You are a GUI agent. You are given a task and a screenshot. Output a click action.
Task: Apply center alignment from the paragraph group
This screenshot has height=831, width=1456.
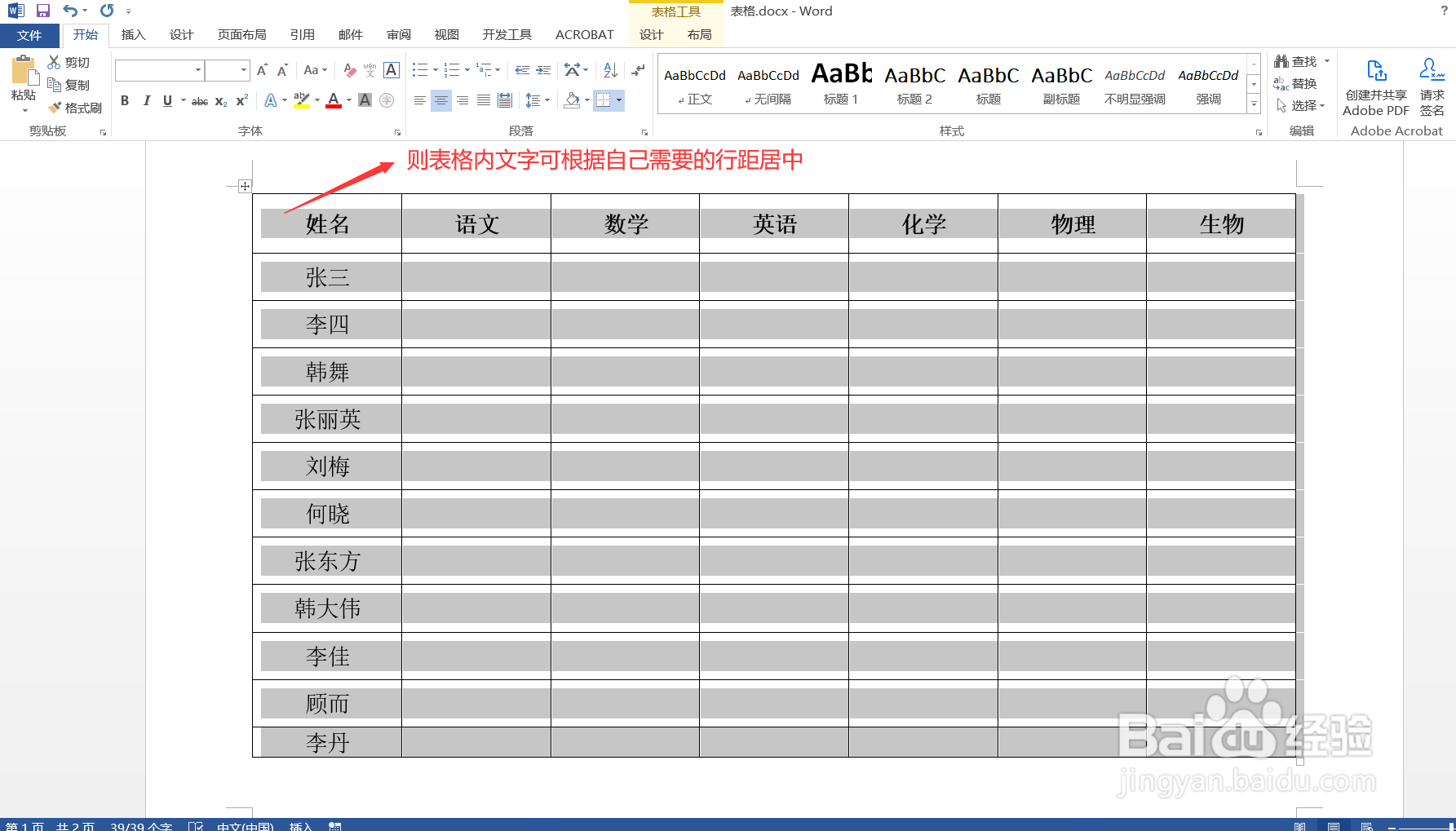(440, 100)
